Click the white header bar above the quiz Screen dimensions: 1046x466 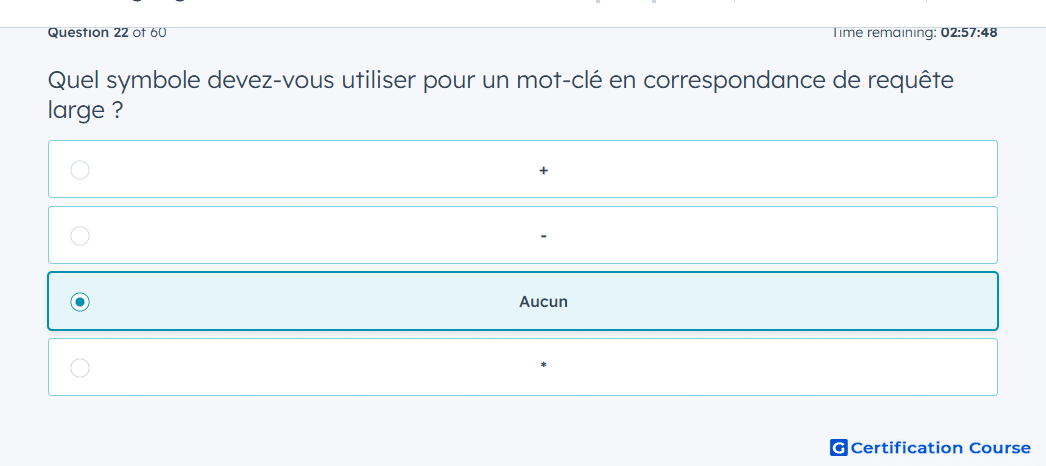pyautogui.click(x=523, y=13)
